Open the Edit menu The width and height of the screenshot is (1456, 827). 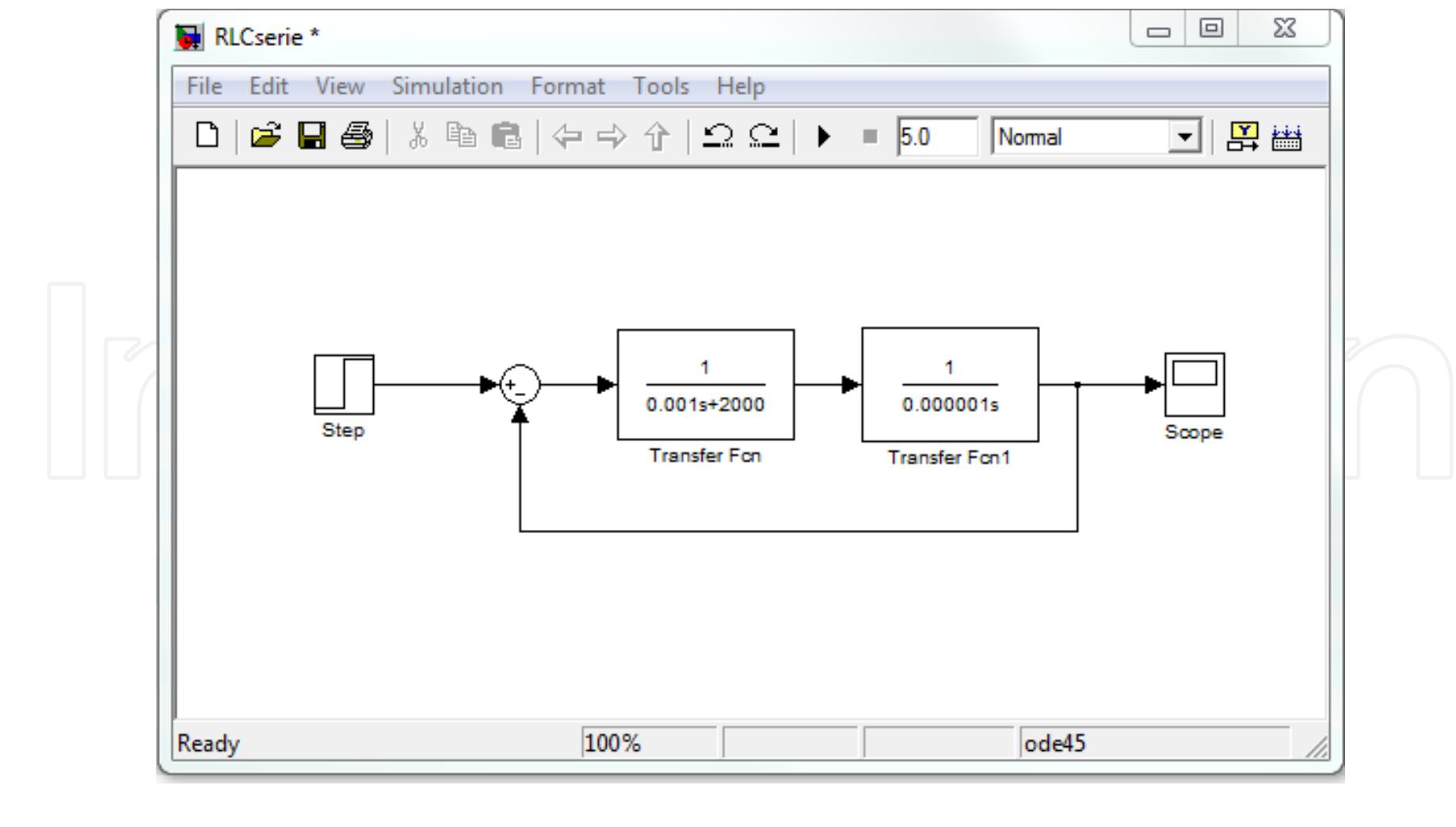click(x=269, y=86)
